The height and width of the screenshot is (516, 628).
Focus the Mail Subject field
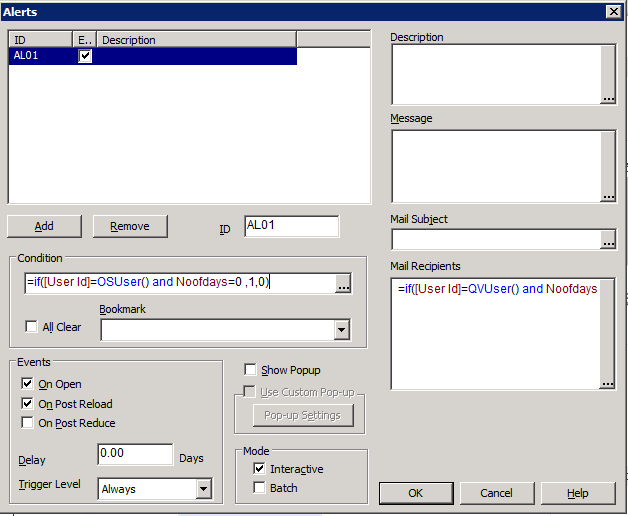pos(496,240)
